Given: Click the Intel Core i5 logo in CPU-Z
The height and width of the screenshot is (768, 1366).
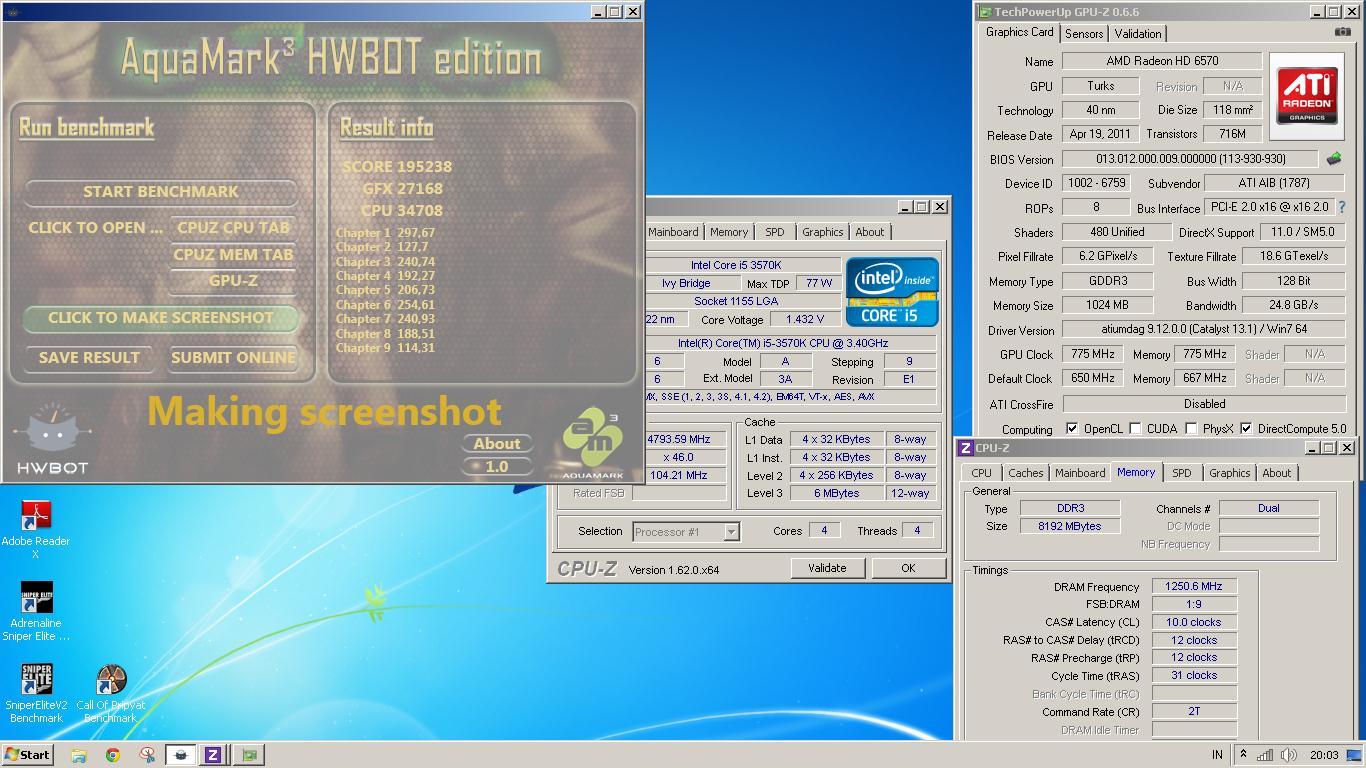Looking at the screenshot, I should (x=892, y=292).
